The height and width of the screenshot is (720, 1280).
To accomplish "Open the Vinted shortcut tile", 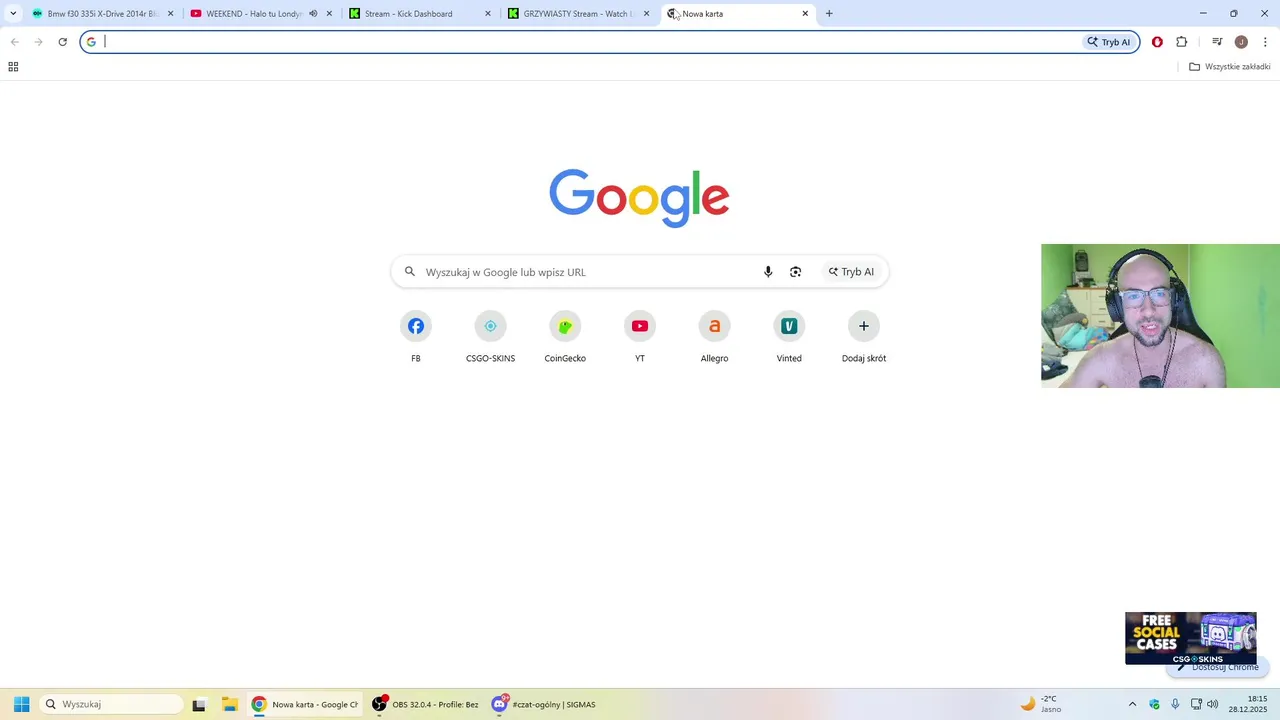I will (x=789, y=337).
